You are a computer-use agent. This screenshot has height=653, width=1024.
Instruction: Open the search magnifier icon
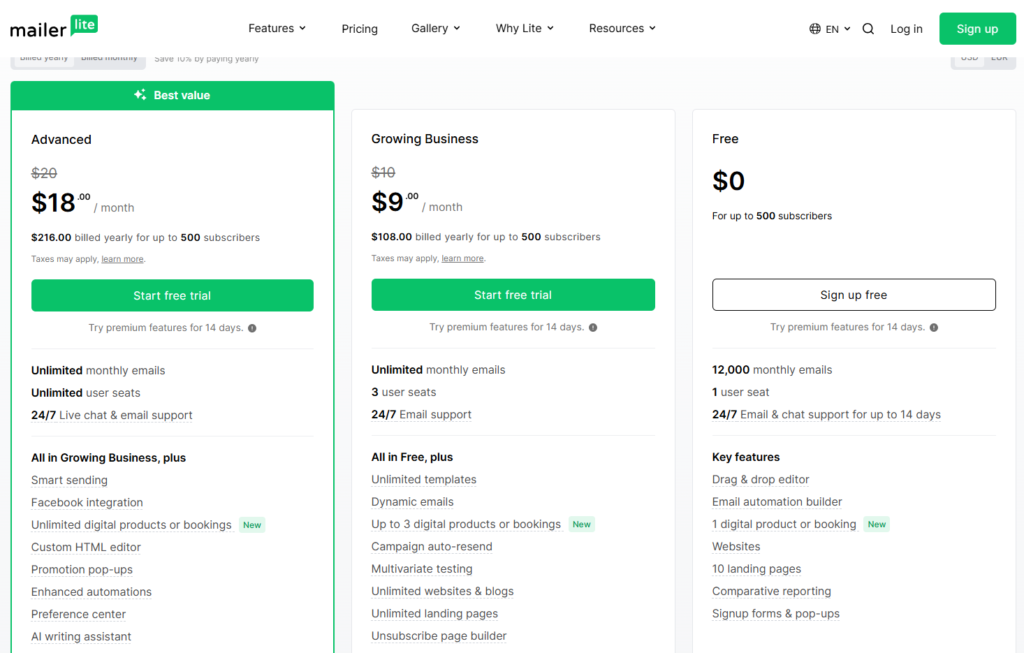pyautogui.click(x=868, y=29)
